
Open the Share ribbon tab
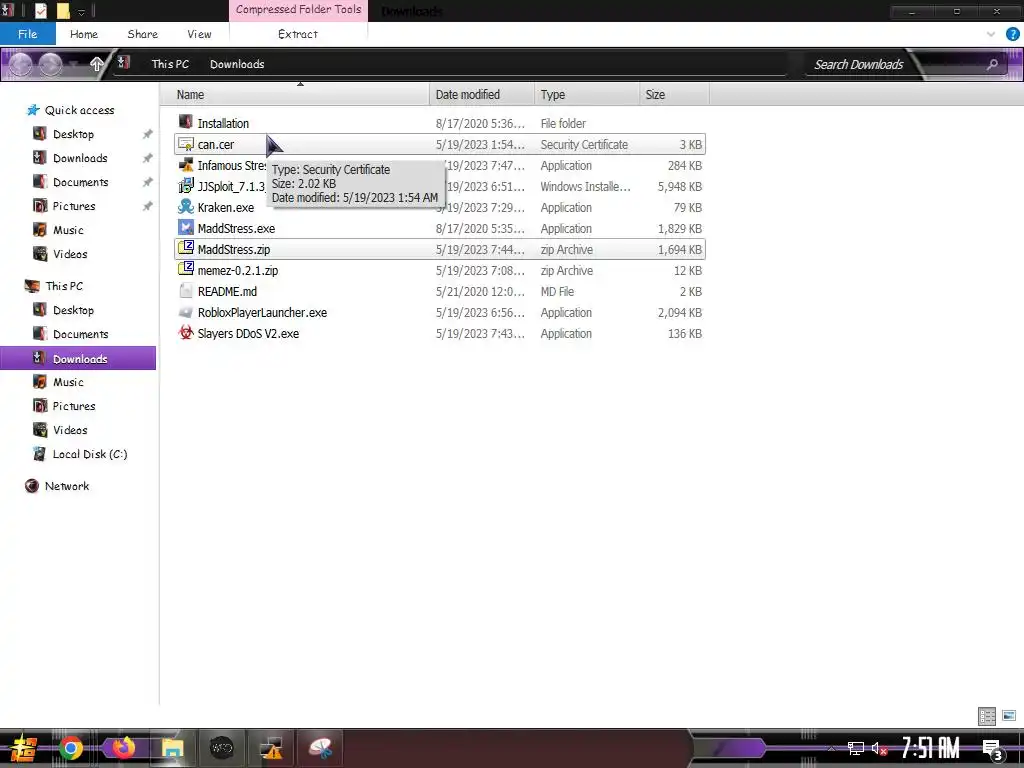[x=142, y=34]
